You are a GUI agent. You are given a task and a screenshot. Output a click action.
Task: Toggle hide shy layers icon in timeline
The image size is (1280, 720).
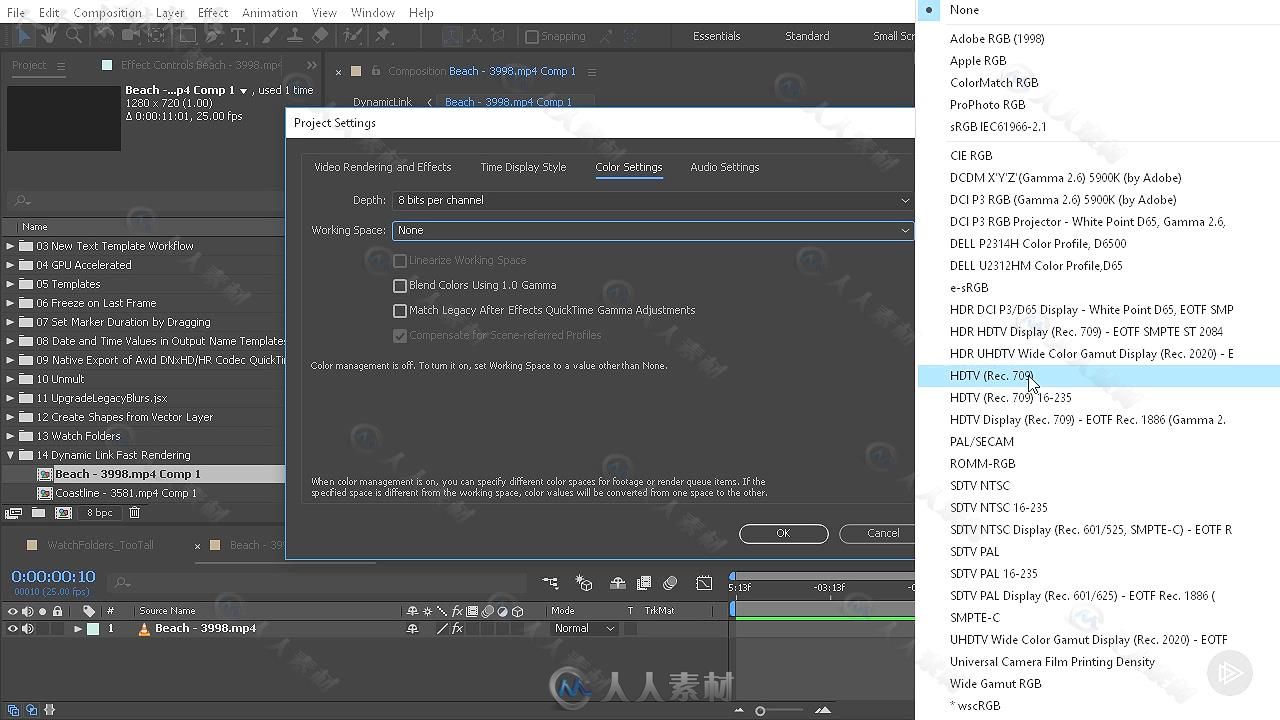(618, 583)
